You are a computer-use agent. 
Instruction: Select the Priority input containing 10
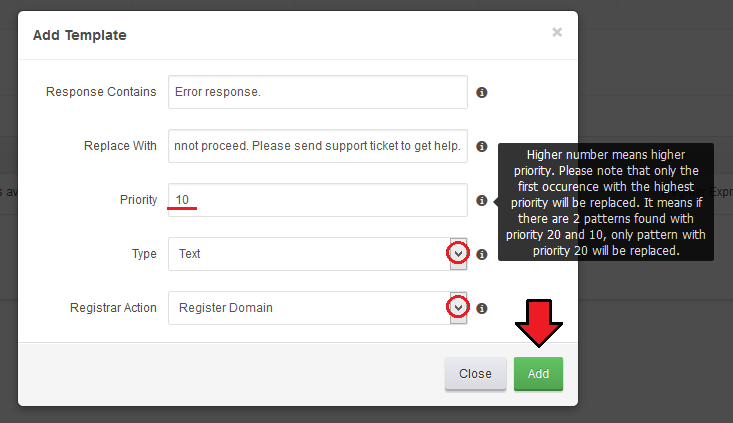click(317, 200)
